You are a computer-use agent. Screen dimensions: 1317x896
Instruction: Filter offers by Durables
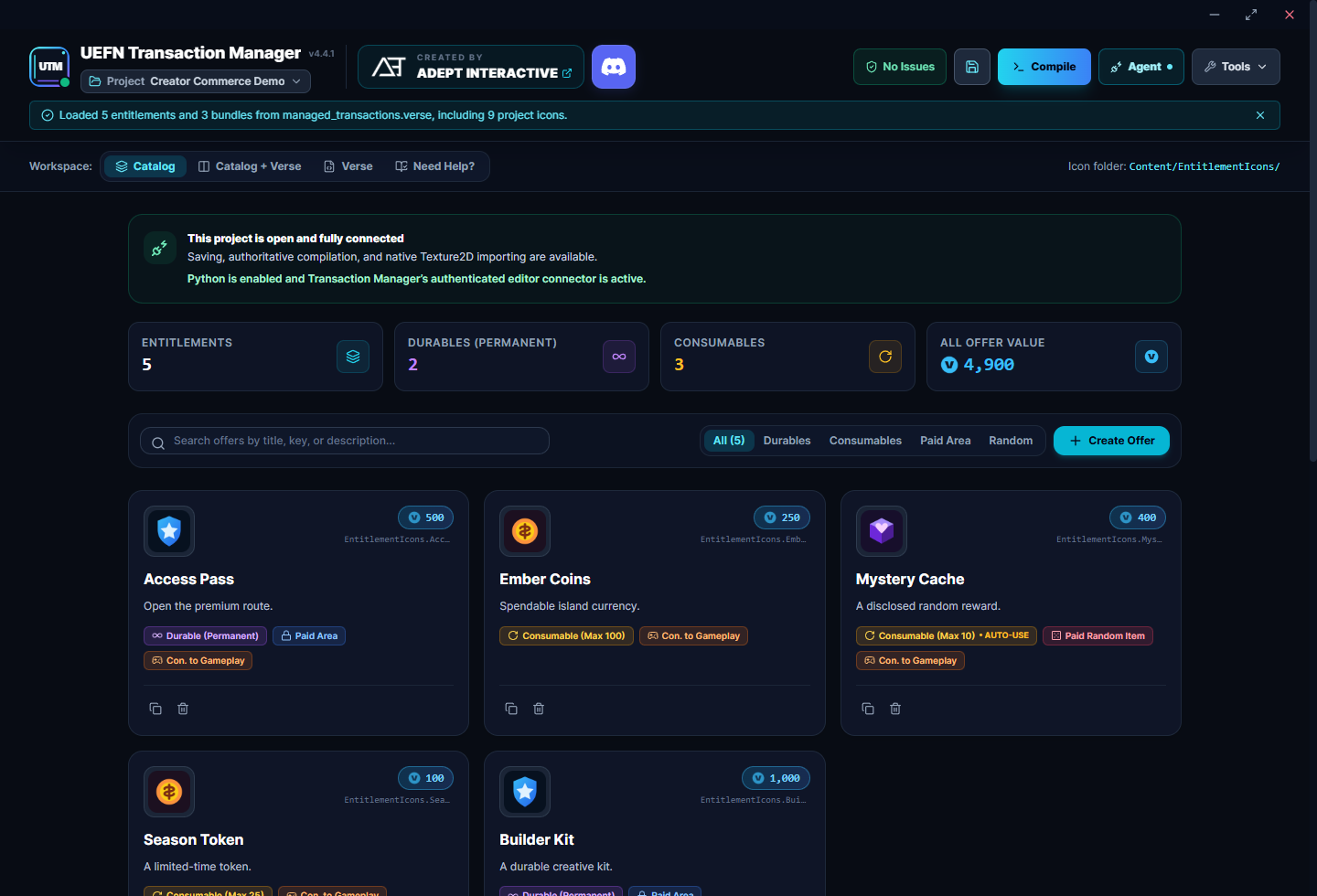pos(787,441)
